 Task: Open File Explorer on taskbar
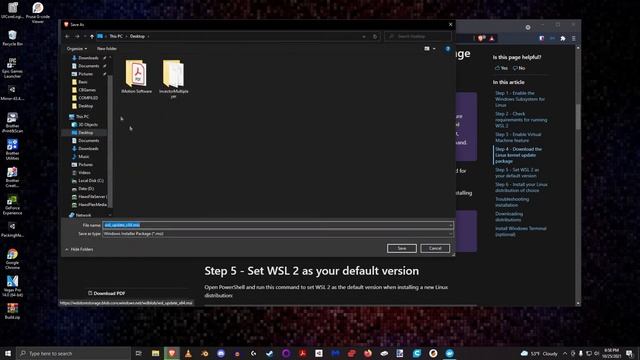click(x=156, y=353)
